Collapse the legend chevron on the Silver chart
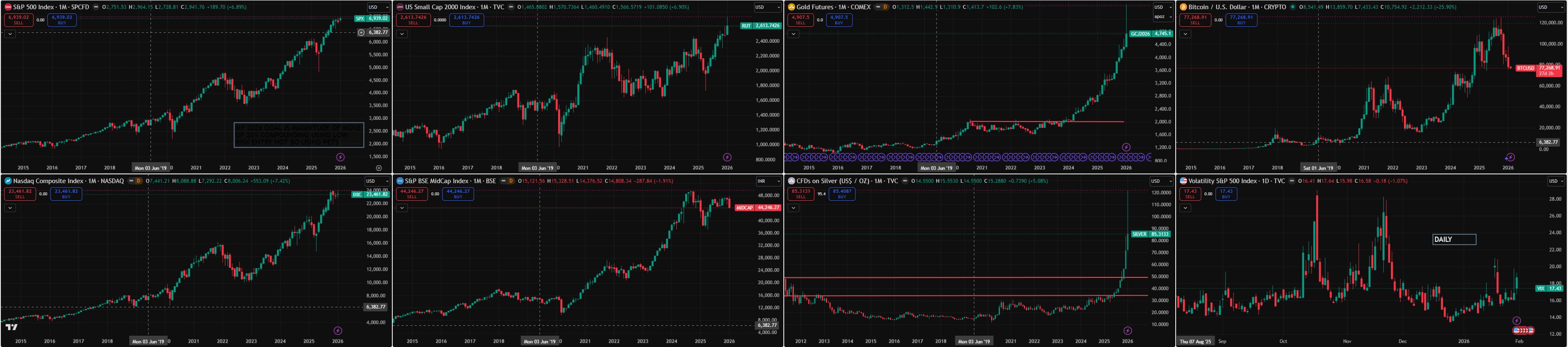Screen dimensions: 1568x347 pyautogui.click(x=793, y=208)
